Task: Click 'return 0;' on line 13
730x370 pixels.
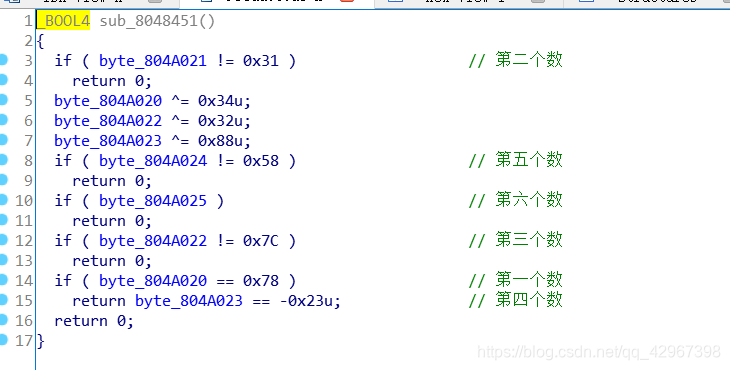Action: click(x=112, y=262)
